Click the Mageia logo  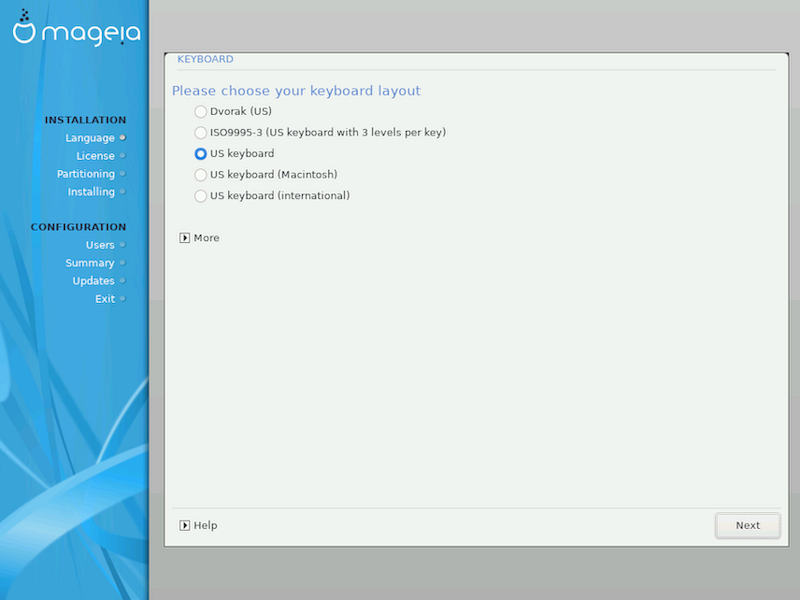77,29
